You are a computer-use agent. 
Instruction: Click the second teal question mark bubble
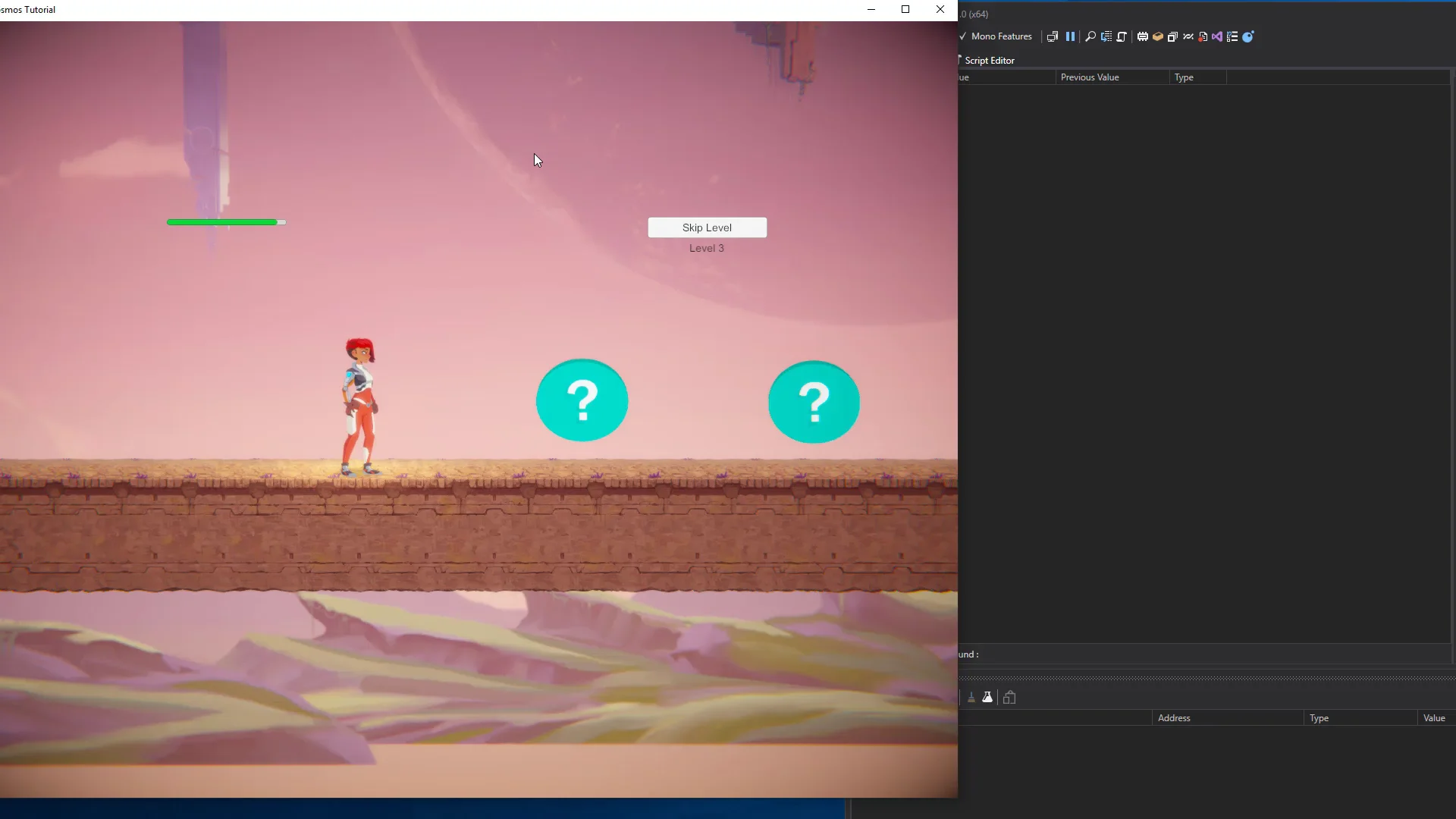point(814,402)
